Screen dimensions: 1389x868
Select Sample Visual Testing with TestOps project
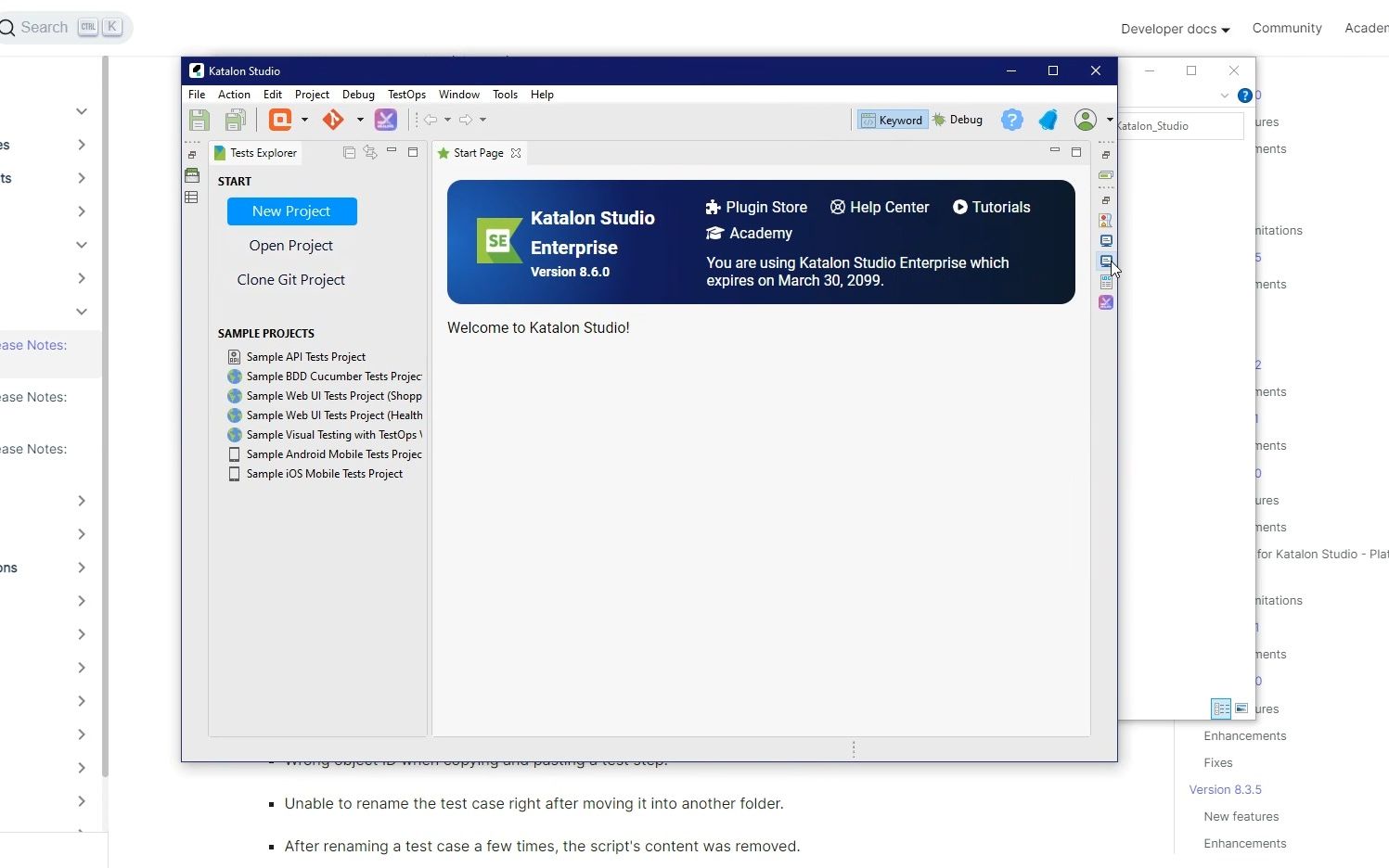coord(325,435)
